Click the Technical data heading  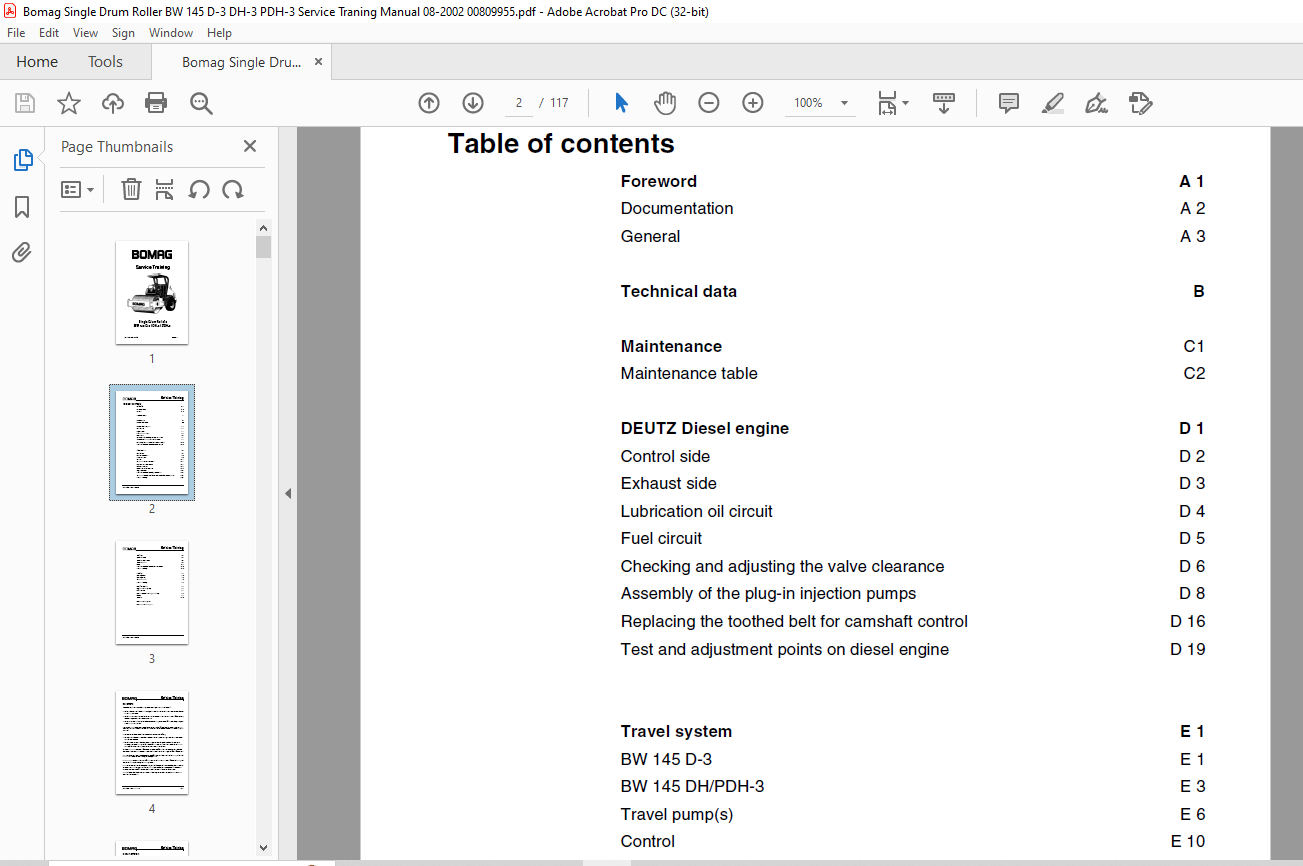click(679, 291)
